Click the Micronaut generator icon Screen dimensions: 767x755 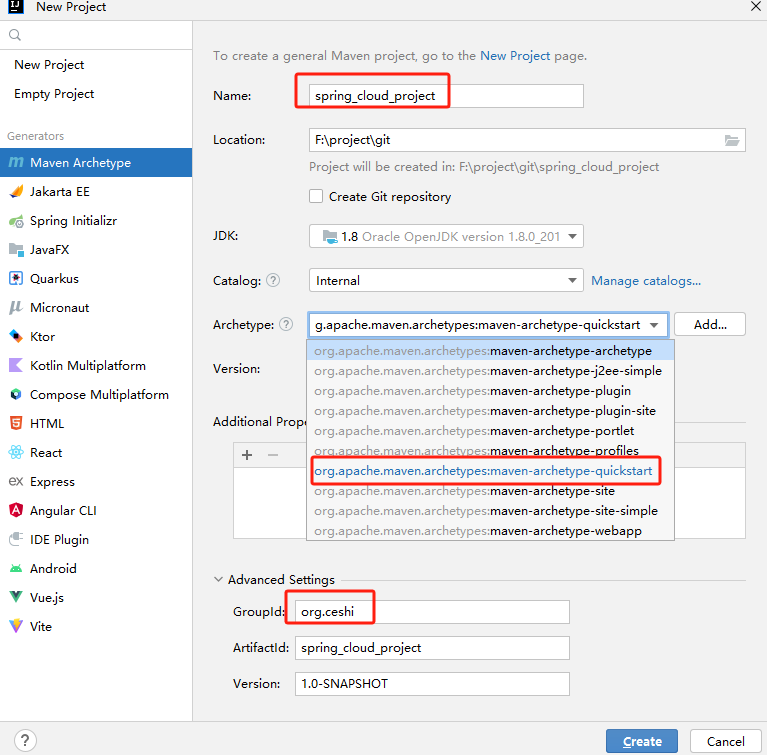[16, 308]
